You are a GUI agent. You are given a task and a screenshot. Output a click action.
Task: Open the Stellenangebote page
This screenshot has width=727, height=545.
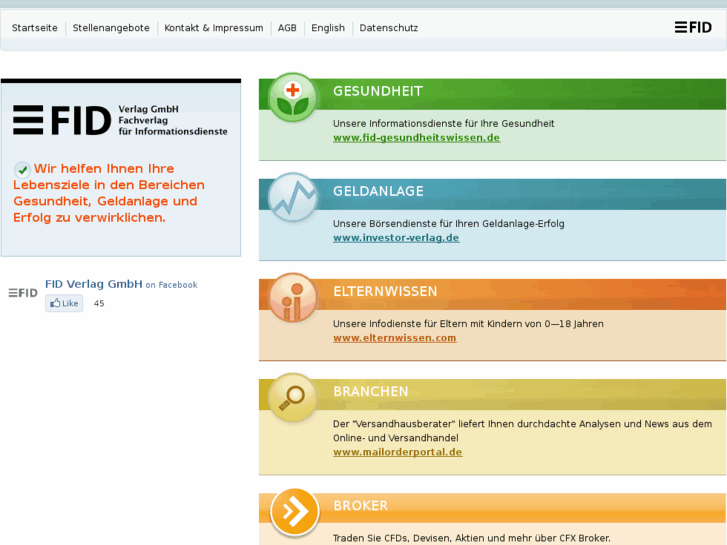[x=111, y=28]
